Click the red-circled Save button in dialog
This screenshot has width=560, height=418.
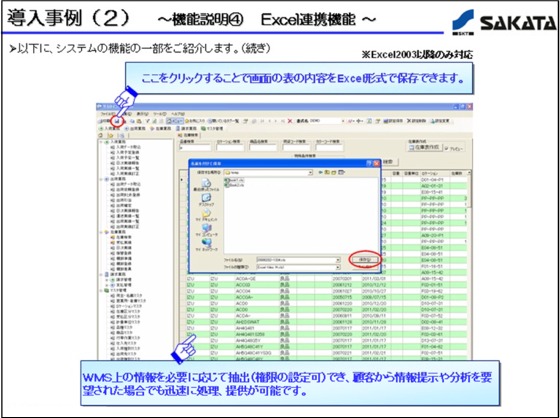pos(364,260)
